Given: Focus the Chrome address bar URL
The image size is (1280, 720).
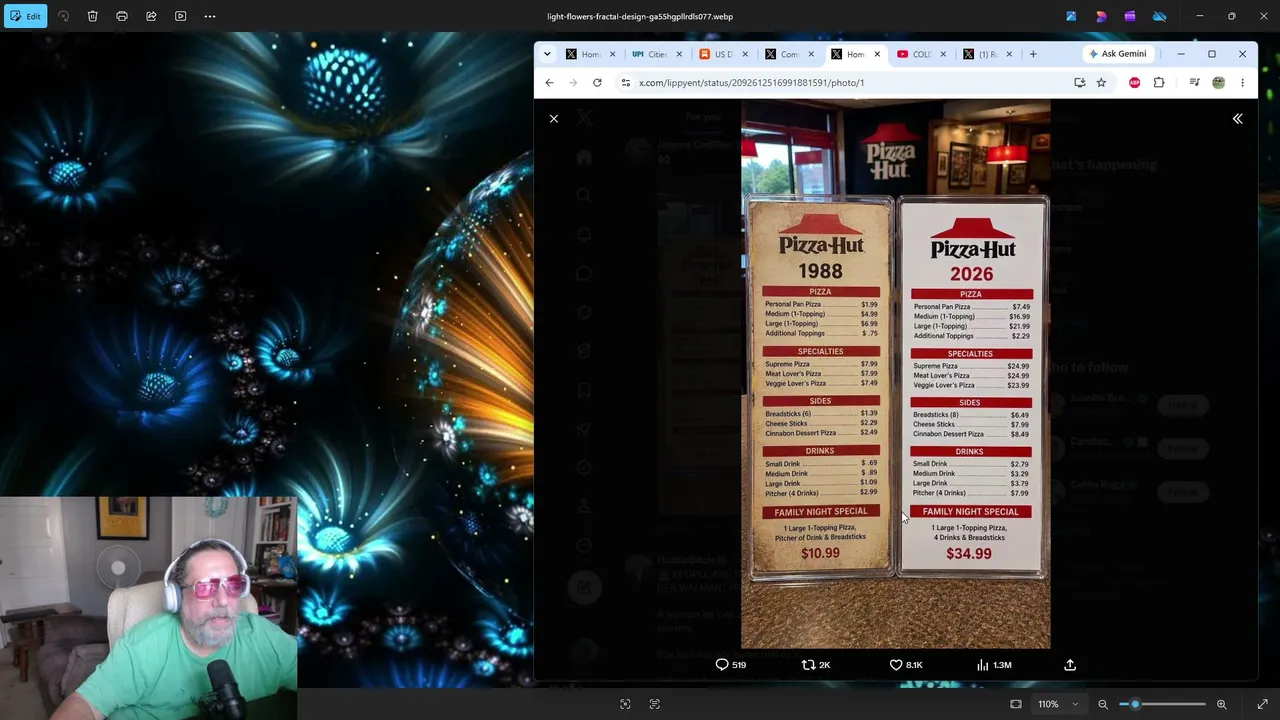Looking at the screenshot, I should click(x=751, y=83).
